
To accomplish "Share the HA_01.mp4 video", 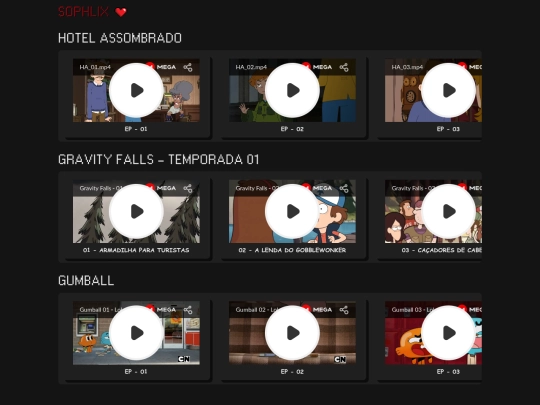I will tap(188, 67).
